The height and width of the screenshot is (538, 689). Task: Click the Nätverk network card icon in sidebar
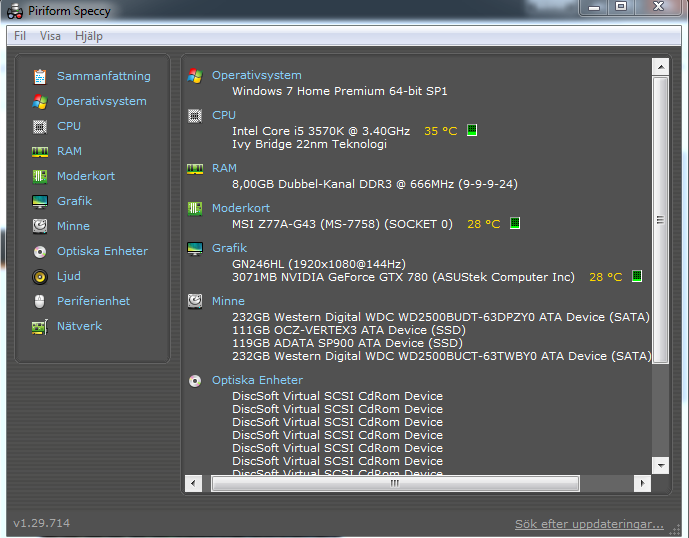(x=40, y=327)
